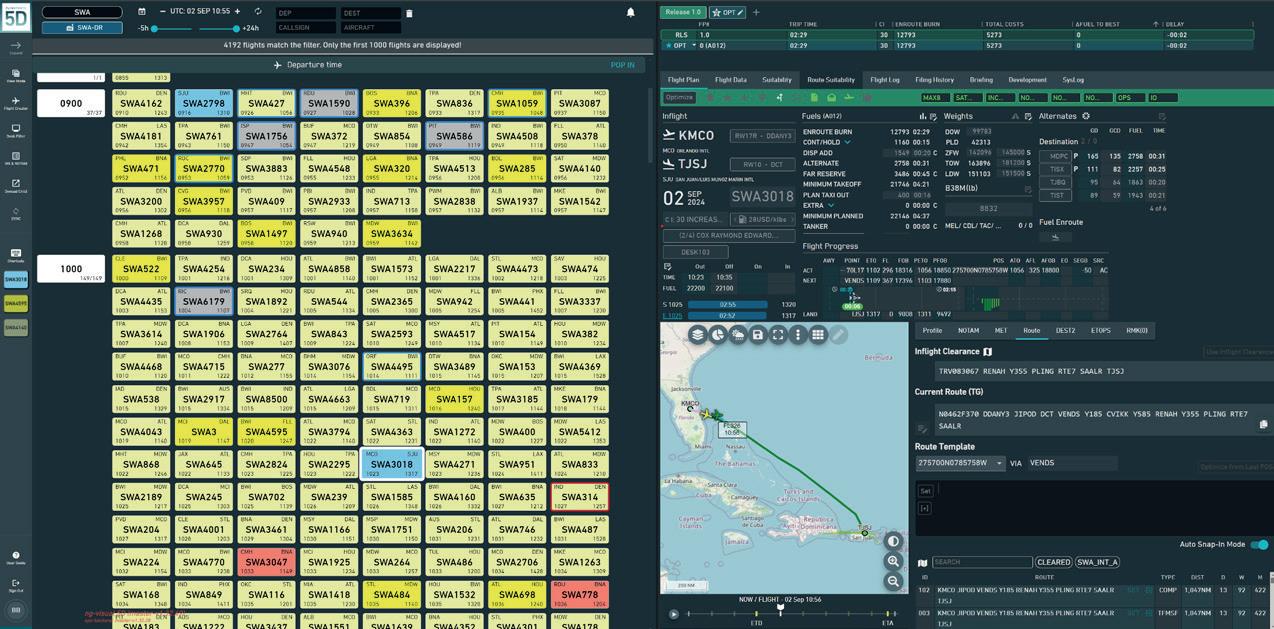Select the RLS flight plan row
The width and height of the screenshot is (1274, 629).
957,35
